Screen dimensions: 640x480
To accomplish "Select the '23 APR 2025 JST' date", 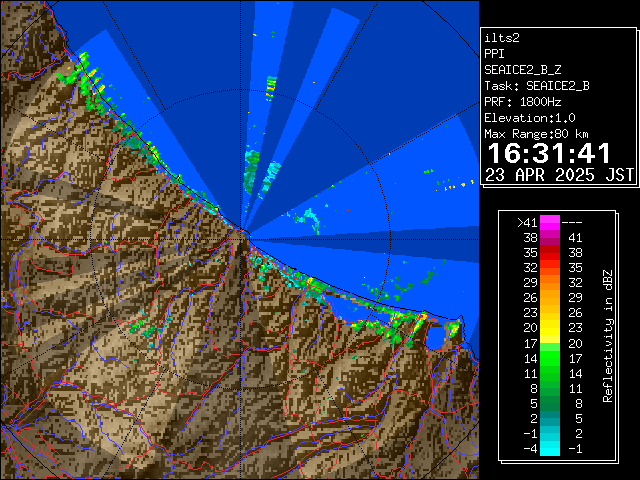I will [559, 175].
